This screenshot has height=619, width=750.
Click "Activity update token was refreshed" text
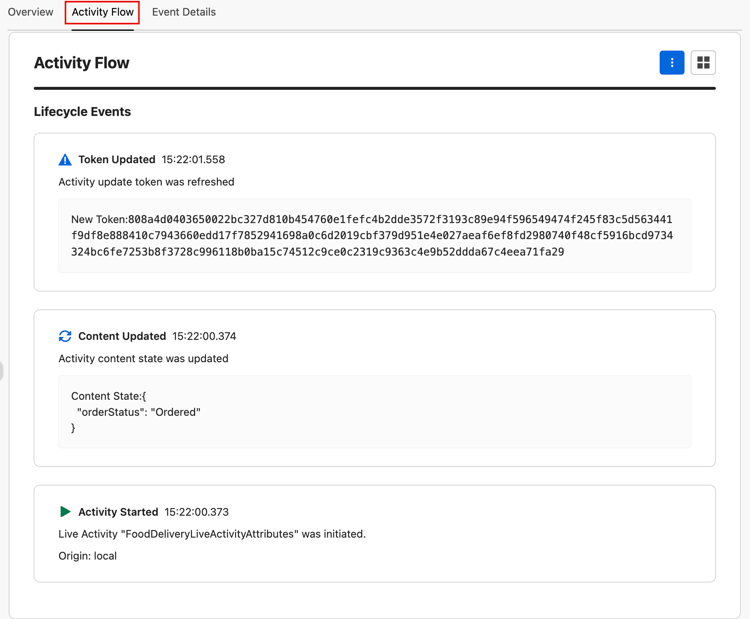click(x=146, y=182)
